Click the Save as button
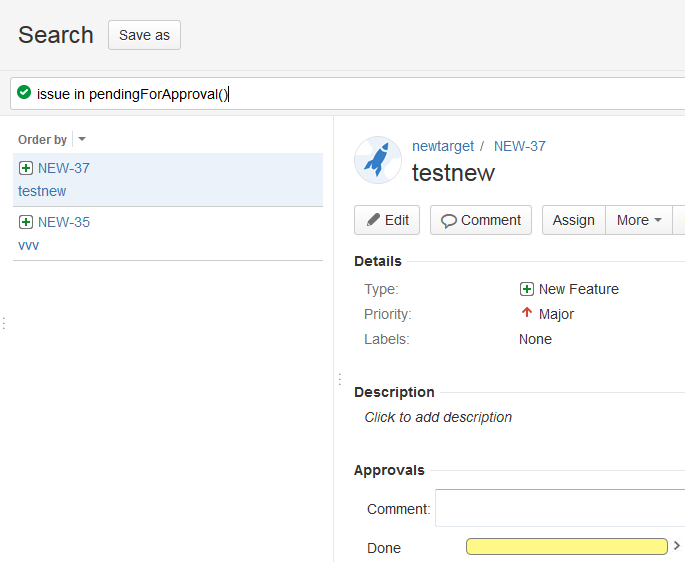 (x=144, y=35)
